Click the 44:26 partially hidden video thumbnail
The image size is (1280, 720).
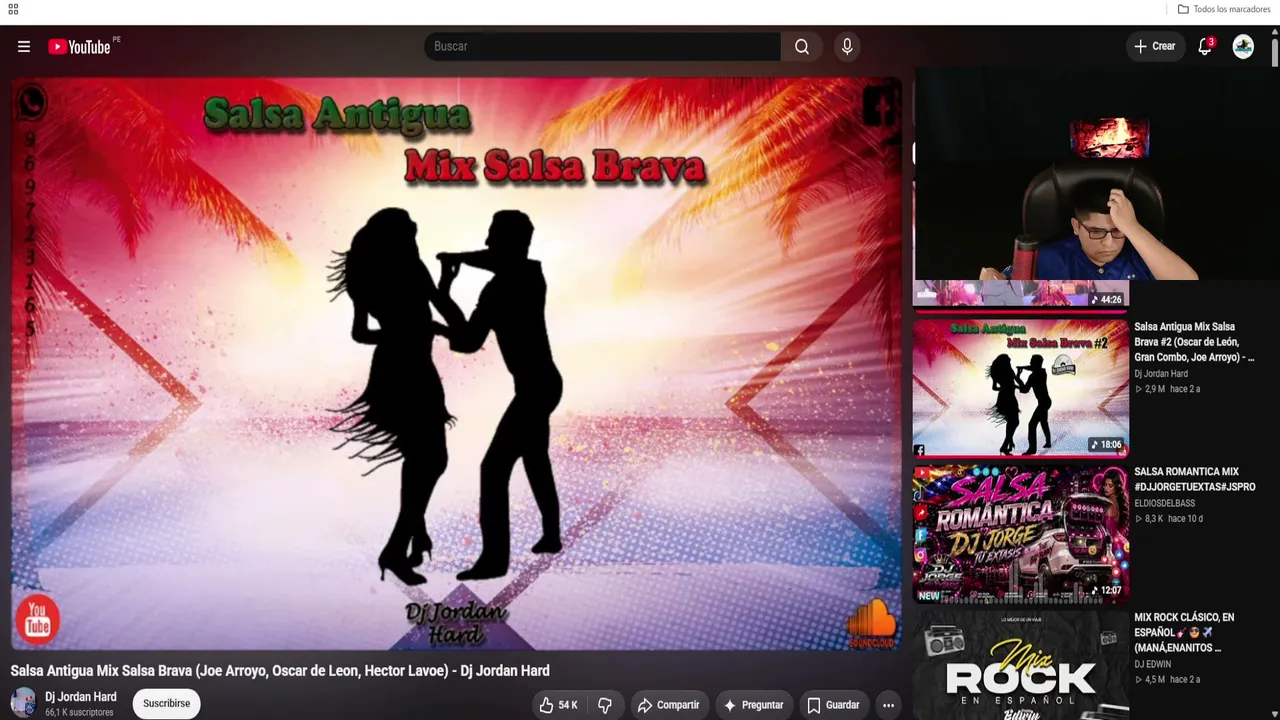pos(1020,294)
